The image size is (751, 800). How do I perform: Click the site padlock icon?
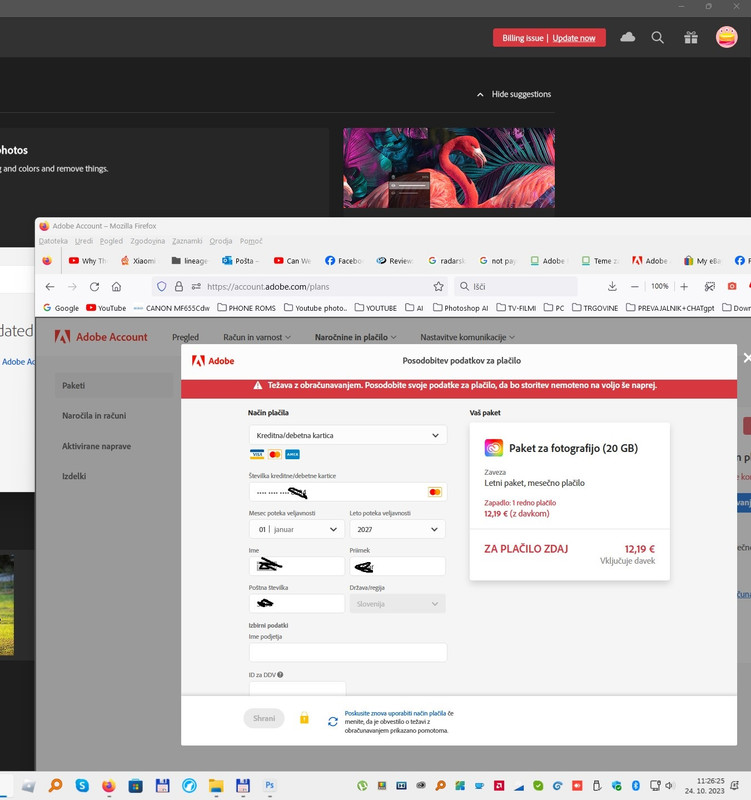click(x=179, y=287)
